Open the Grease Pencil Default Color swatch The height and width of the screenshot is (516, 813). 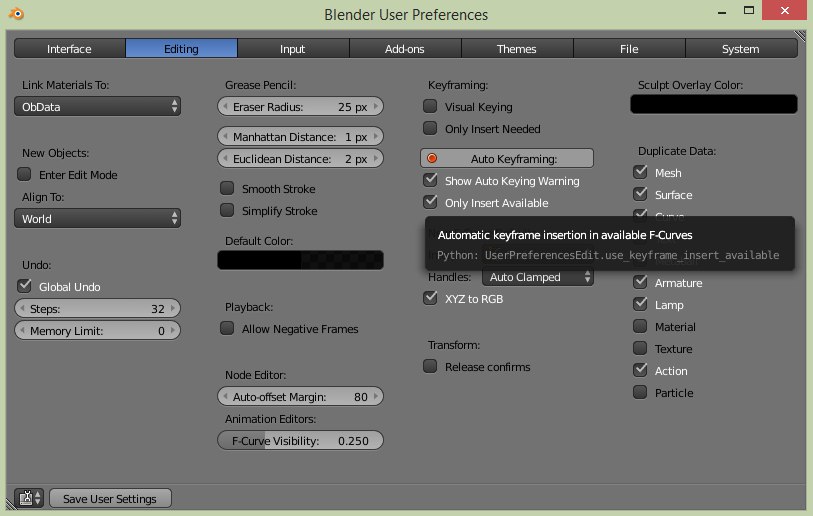tap(300, 260)
